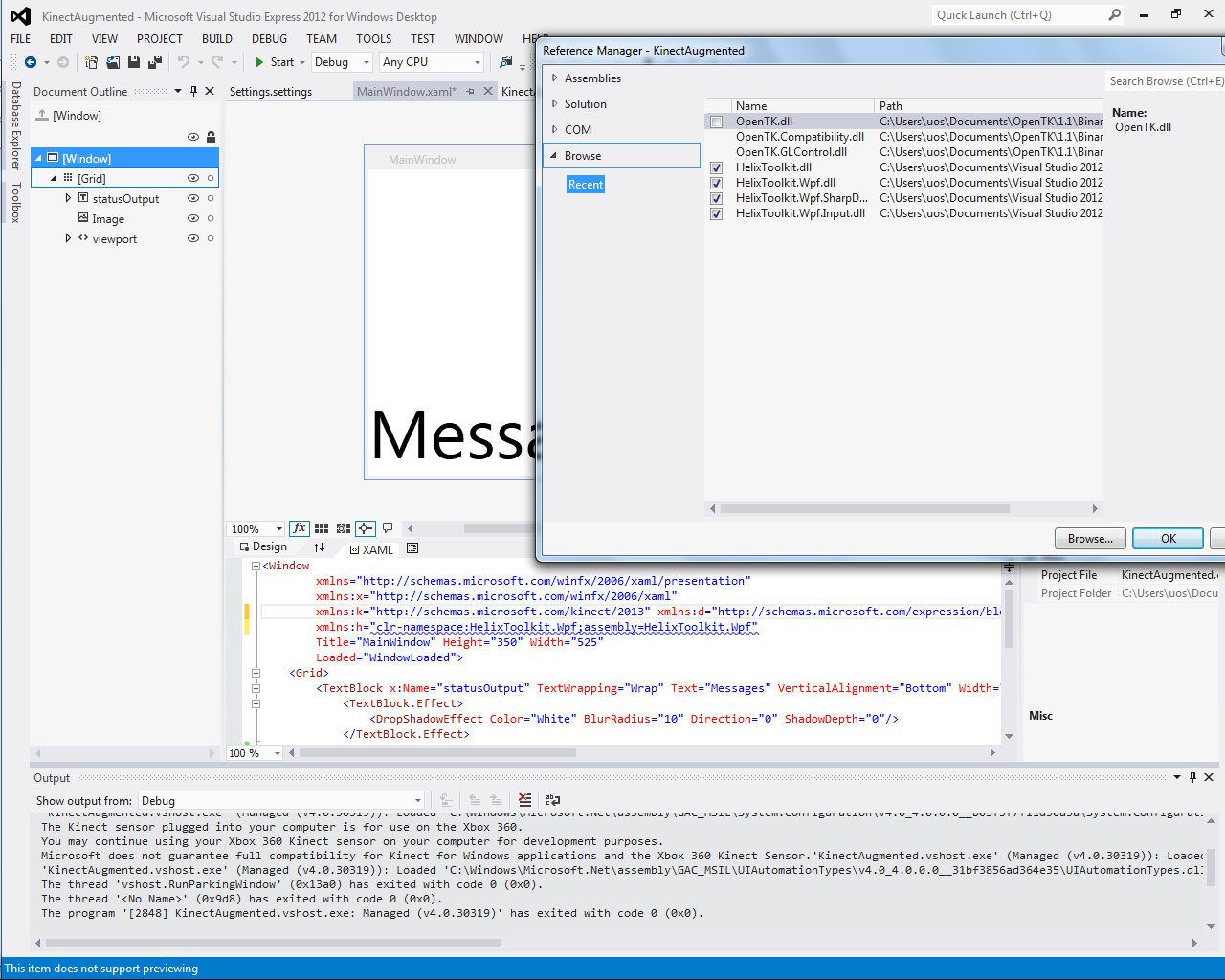This screenshot has width=1225, height=980.
Task: Click the pane layout icon right of XAML tab
Action: pyautogui.click(x=412, y=548)
